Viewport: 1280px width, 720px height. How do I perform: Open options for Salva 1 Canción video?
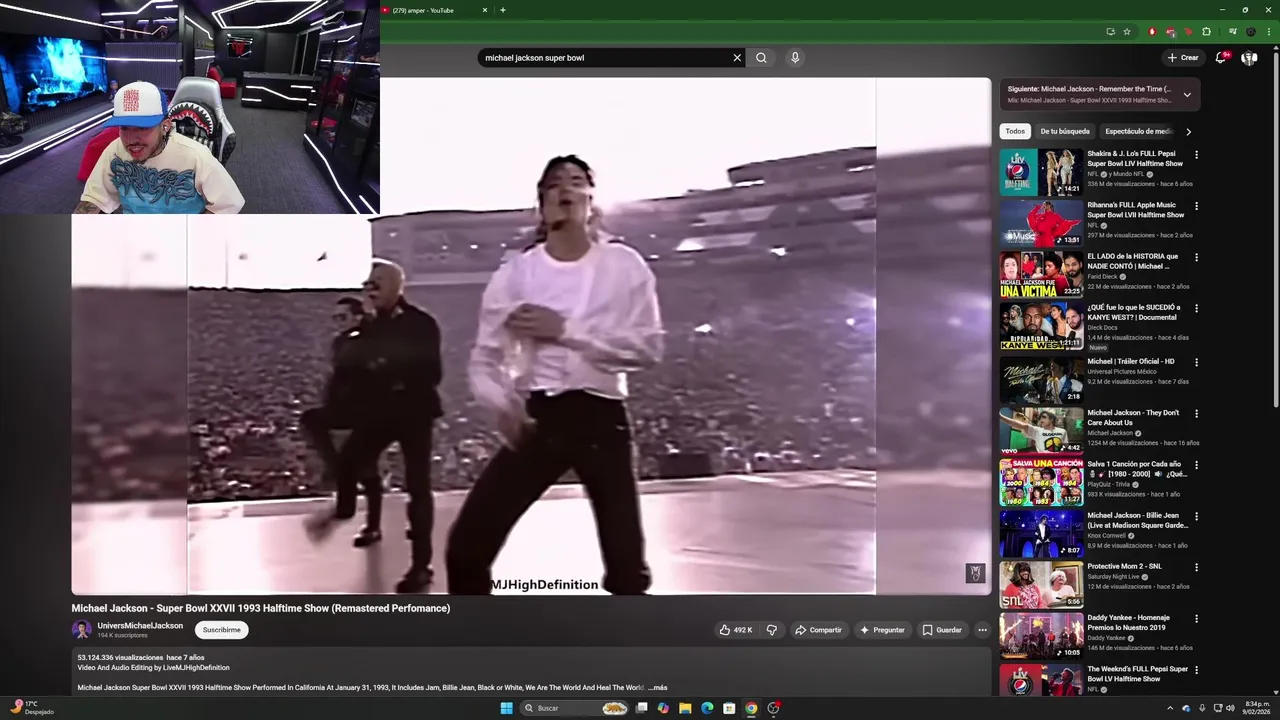pyautogui.click(x=1196, y=465)
